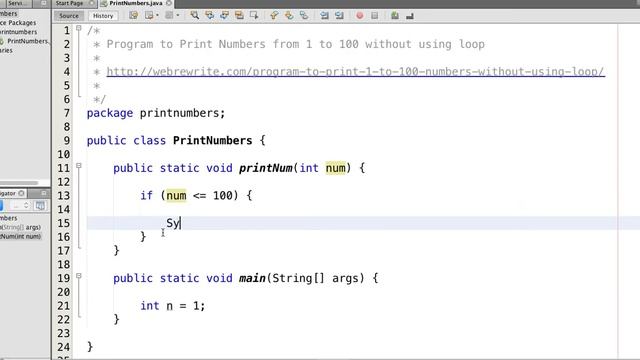Select the Navigator panel tab
Viewport: 640px width, 360px height.
point(8,193)
